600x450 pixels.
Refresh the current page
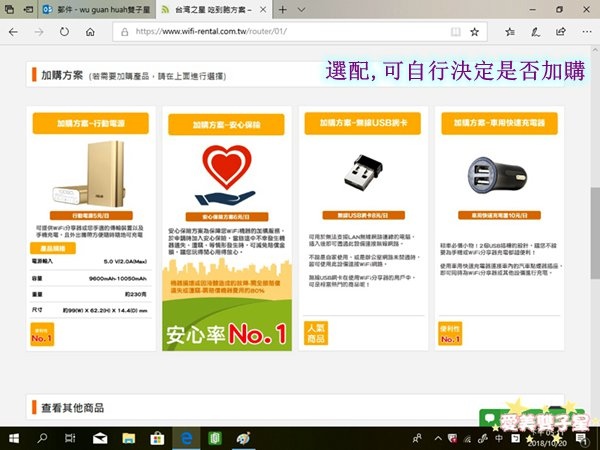64,32
